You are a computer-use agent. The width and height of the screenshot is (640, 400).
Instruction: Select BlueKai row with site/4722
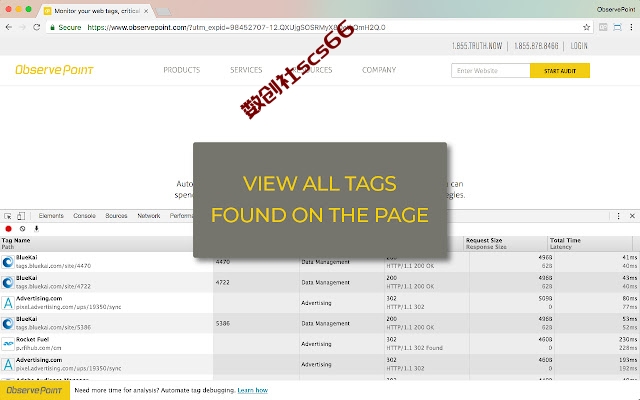point(320,282)
